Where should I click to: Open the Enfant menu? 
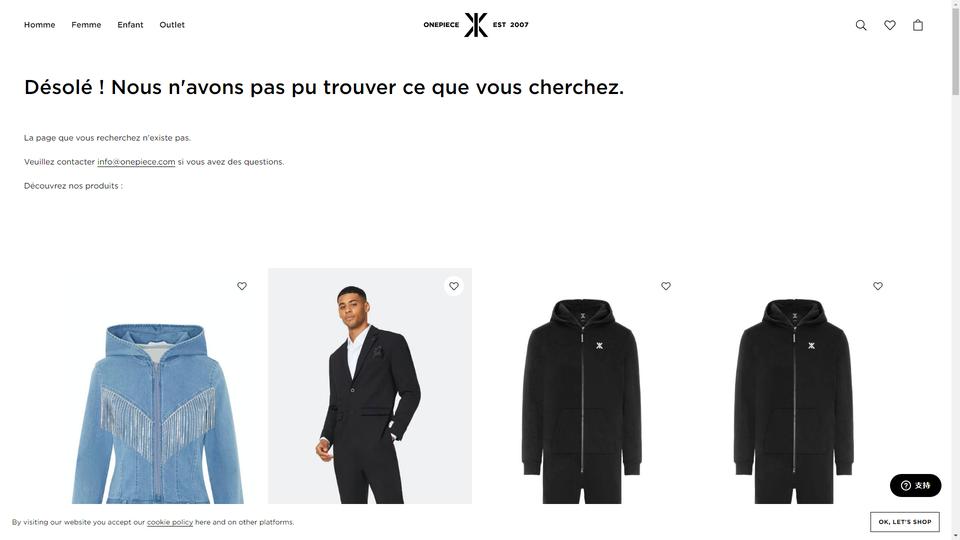point(130,24)
